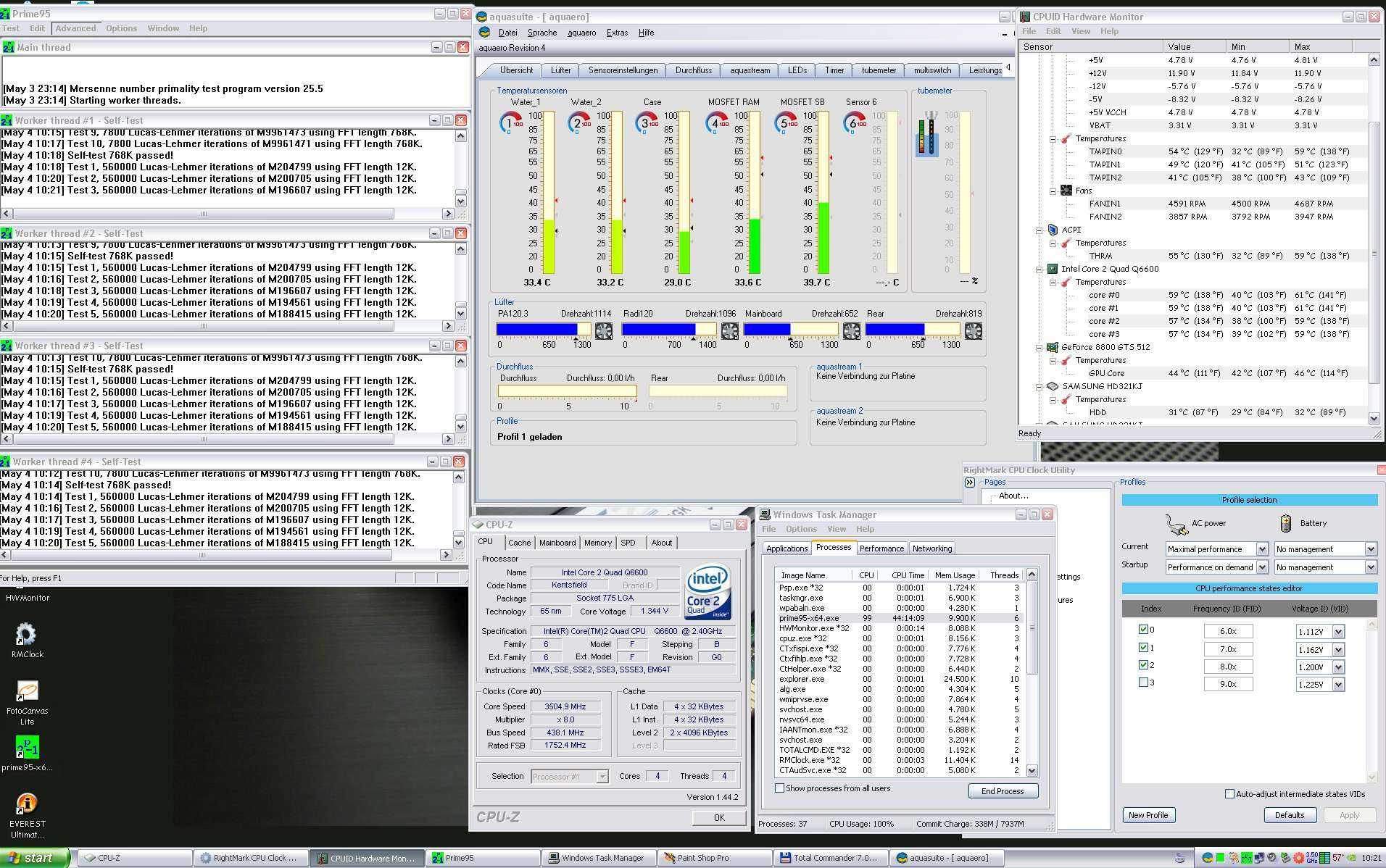Image resolution: width=1386 pixels, height=868 pixels.
Task: Open the Advanced menu in Prime95
Action: 75,28
